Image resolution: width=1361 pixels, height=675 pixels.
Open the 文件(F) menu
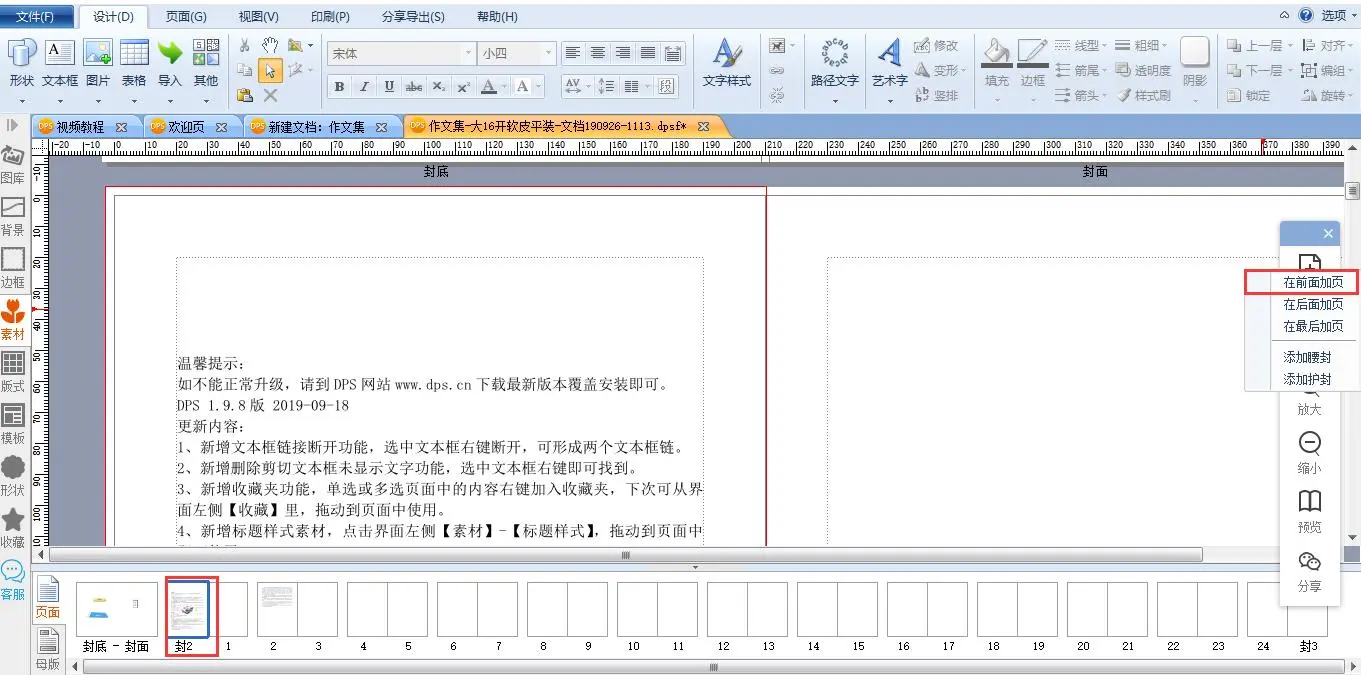click(37, 16)
